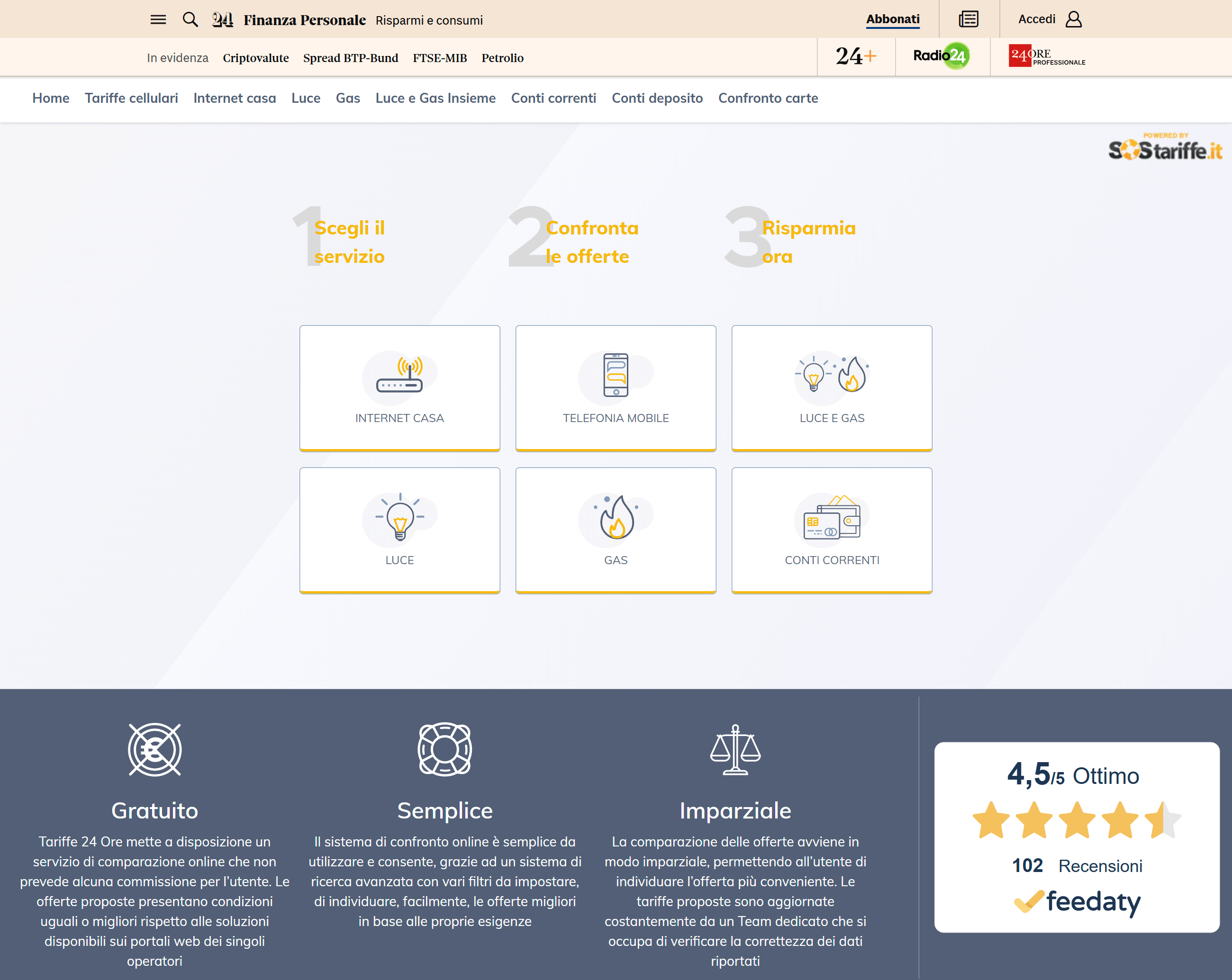Viewport: 1232px width, 980px height.
Task: Click the user profile icon
Action: (x=1073, y=19)
